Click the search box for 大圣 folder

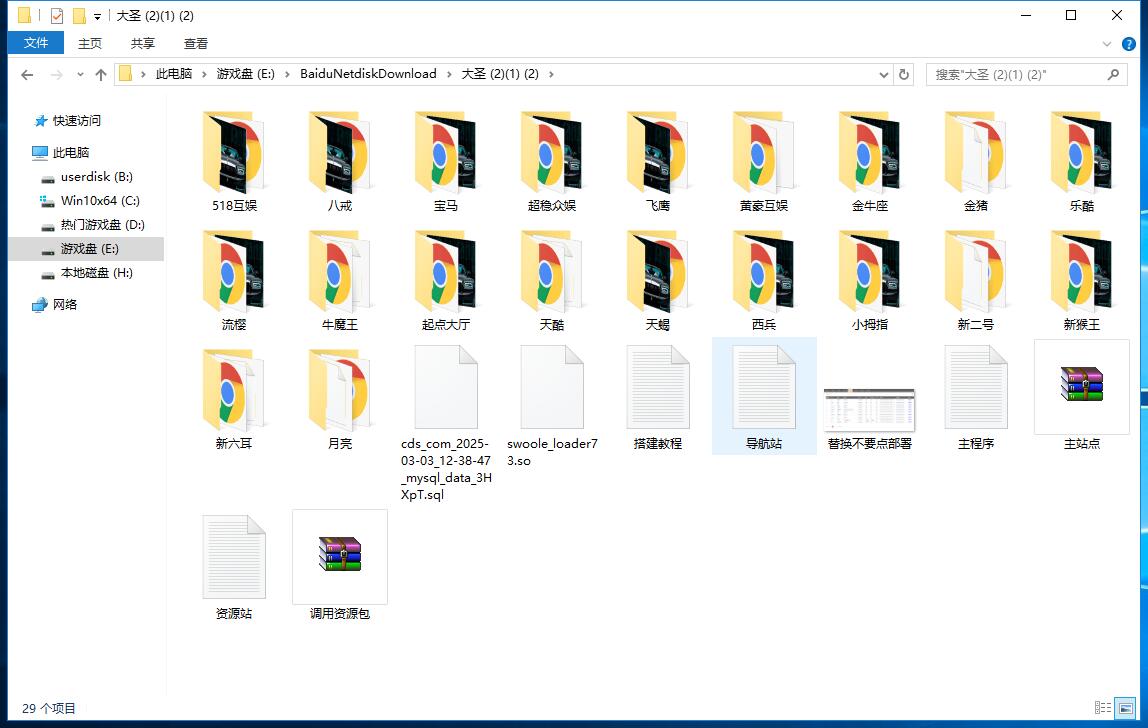tap(1015, 74)
